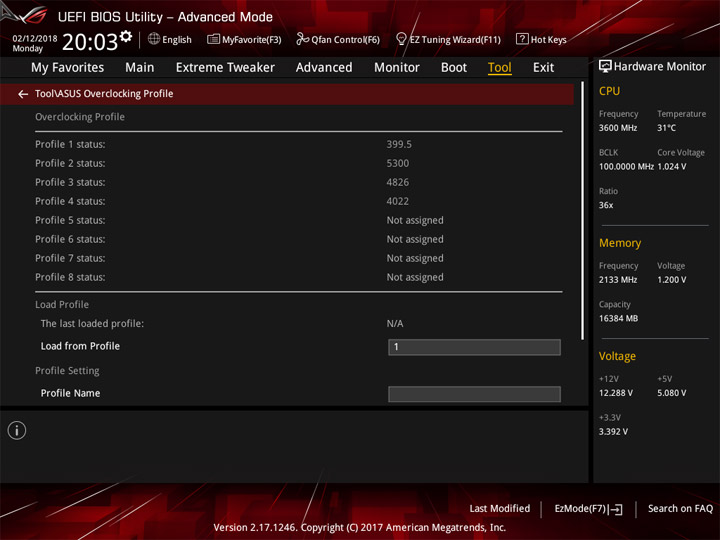Start EZ Tuning Wizard(F11)
The height and width of the screenshot is (540, 720).
pos(455,40)
